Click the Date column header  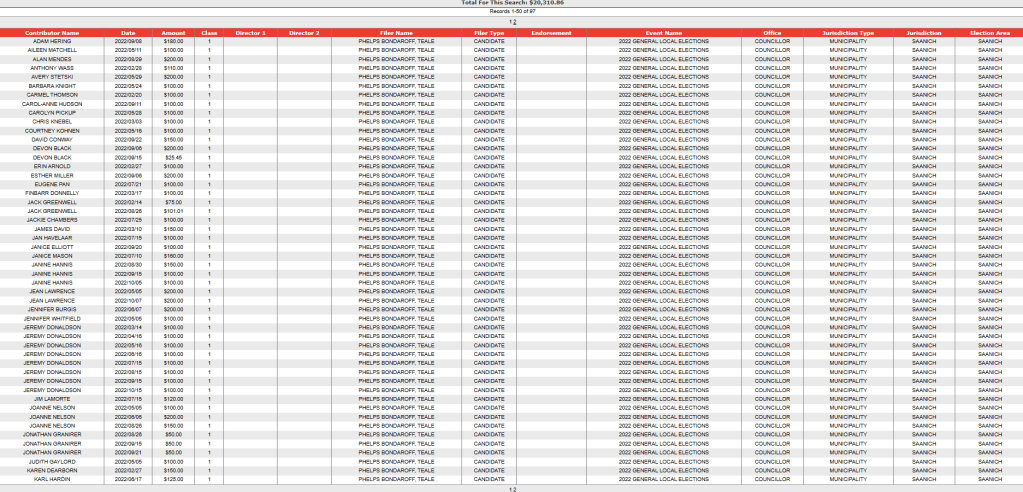(128, 33)
